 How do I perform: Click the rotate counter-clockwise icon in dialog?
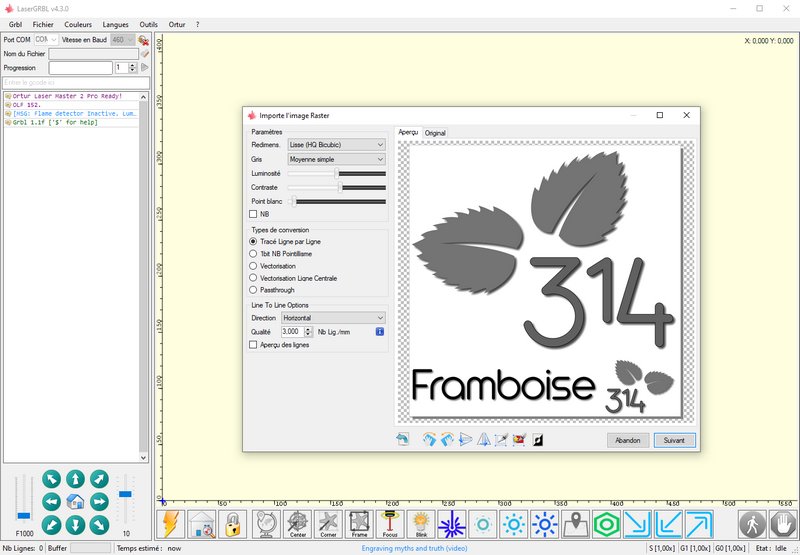point(447,439)
